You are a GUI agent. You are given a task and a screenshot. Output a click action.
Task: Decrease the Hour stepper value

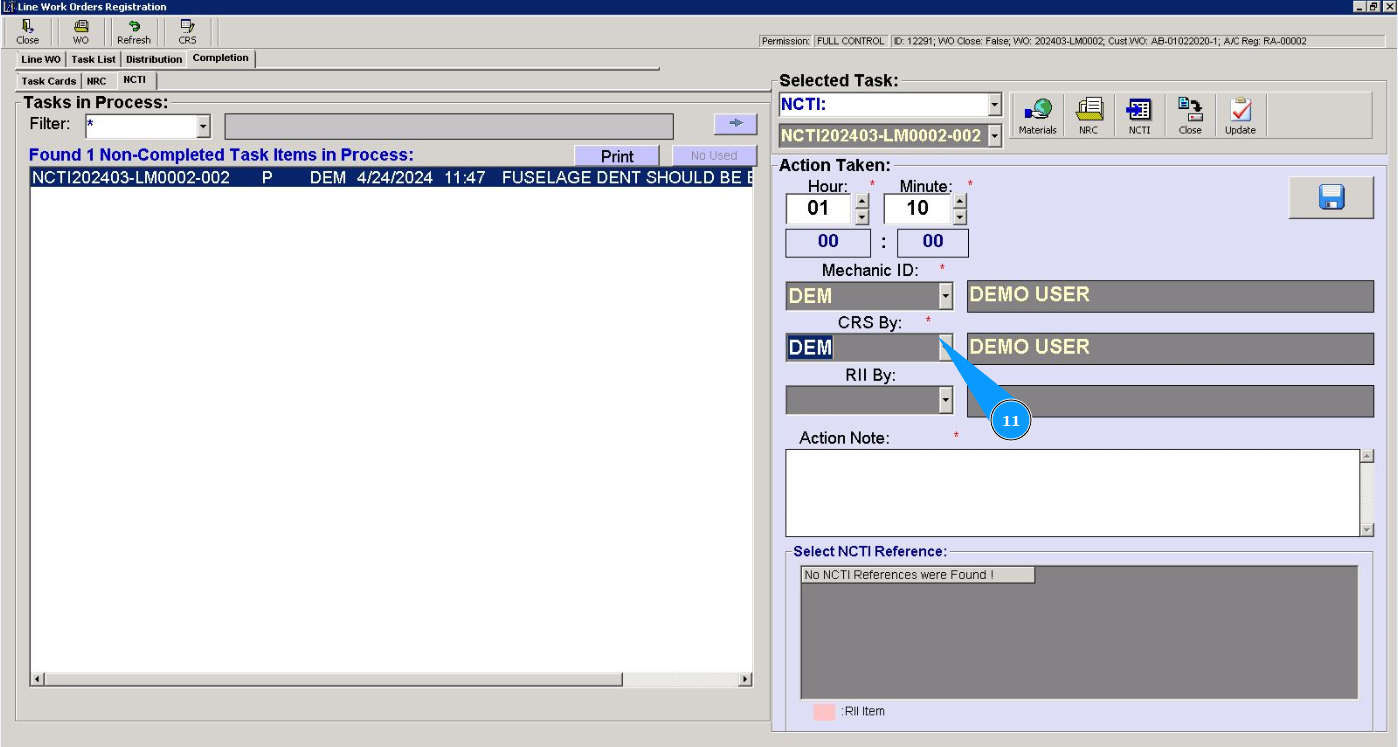point(862,216)
